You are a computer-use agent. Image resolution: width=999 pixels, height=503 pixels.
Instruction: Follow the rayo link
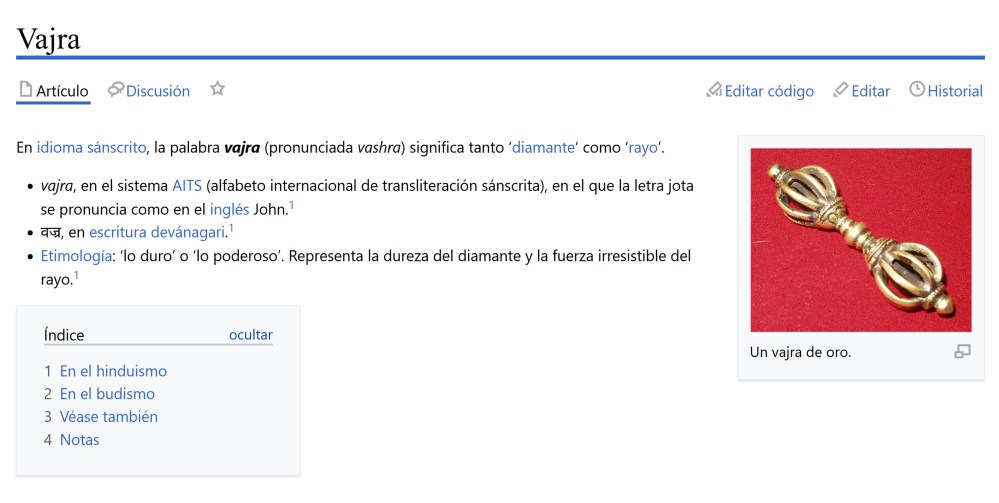tap(643, 148)
